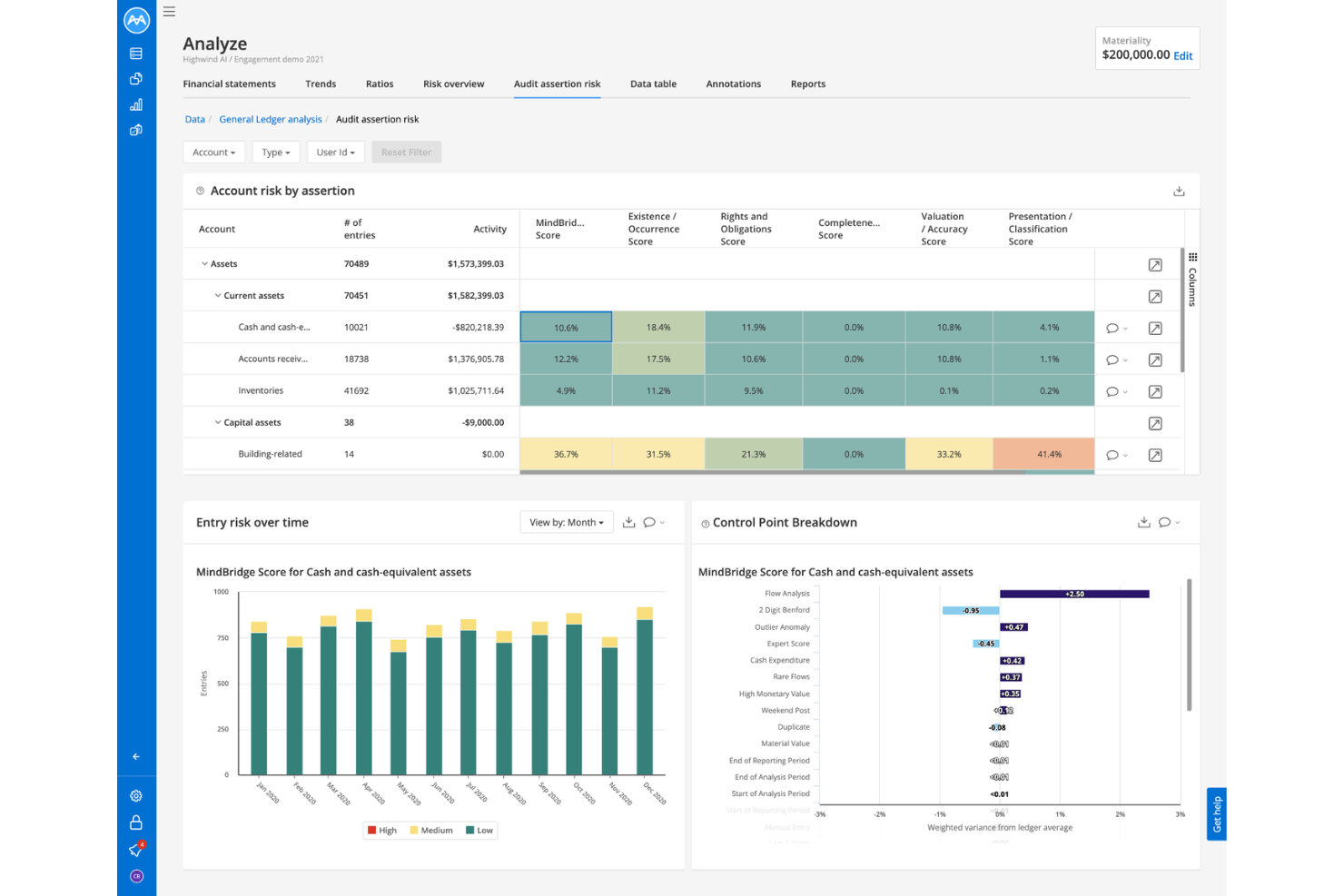Open the user avatar at the sidebar bottom
This screenshot has height=896, width=1344.
pyautogui.click(x=136, y=876)
